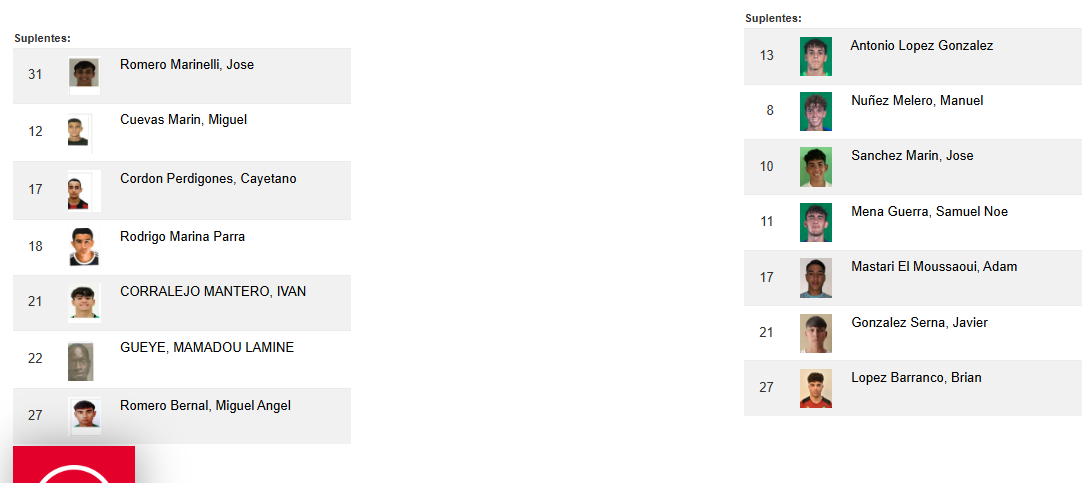The width and height of the screenshot is (1089, 483).
Task: Open Sanchez Marin, Jose player name
Action: [x=912, y=156]
